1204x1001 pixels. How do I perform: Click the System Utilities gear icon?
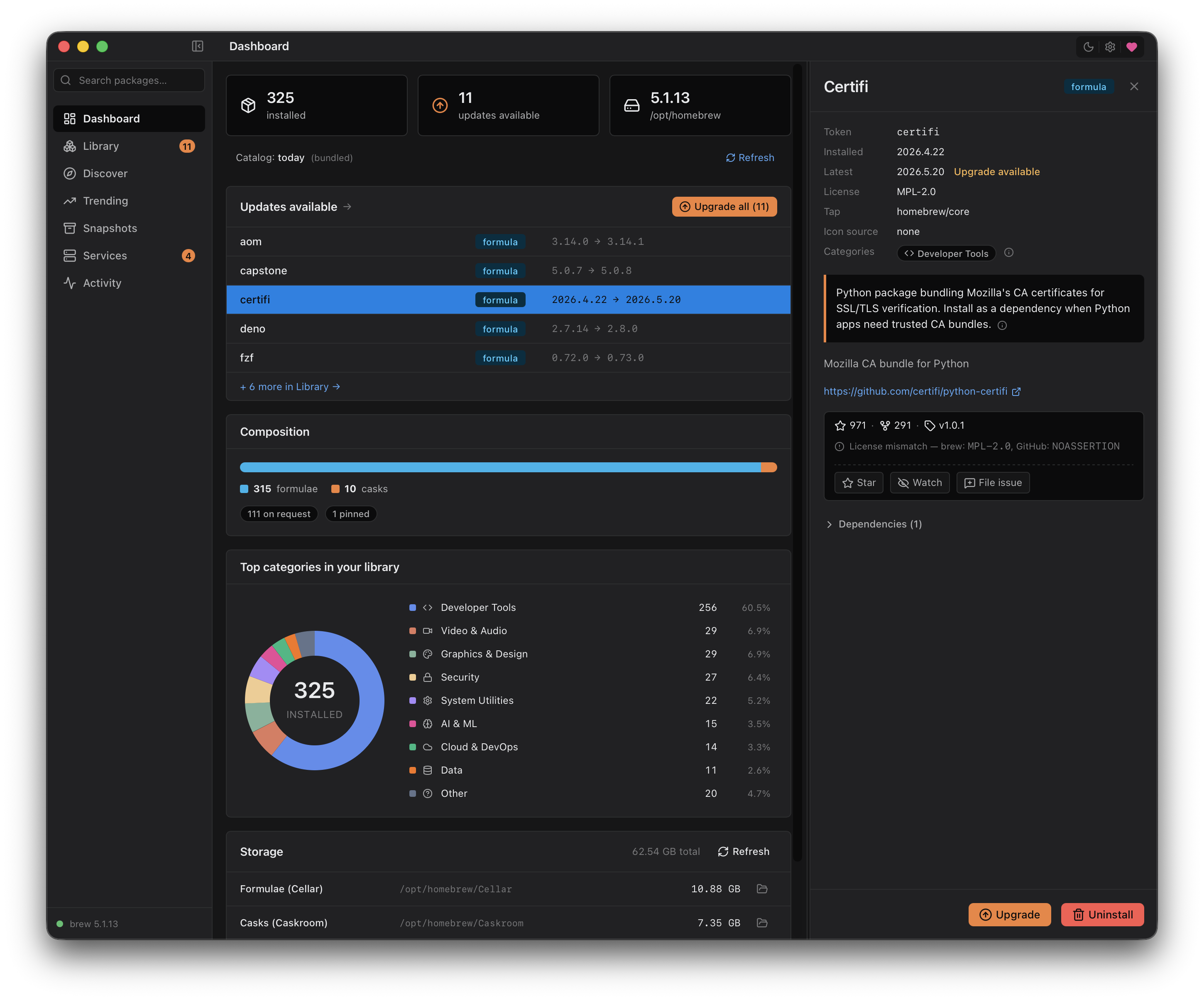tap(428, 700)
